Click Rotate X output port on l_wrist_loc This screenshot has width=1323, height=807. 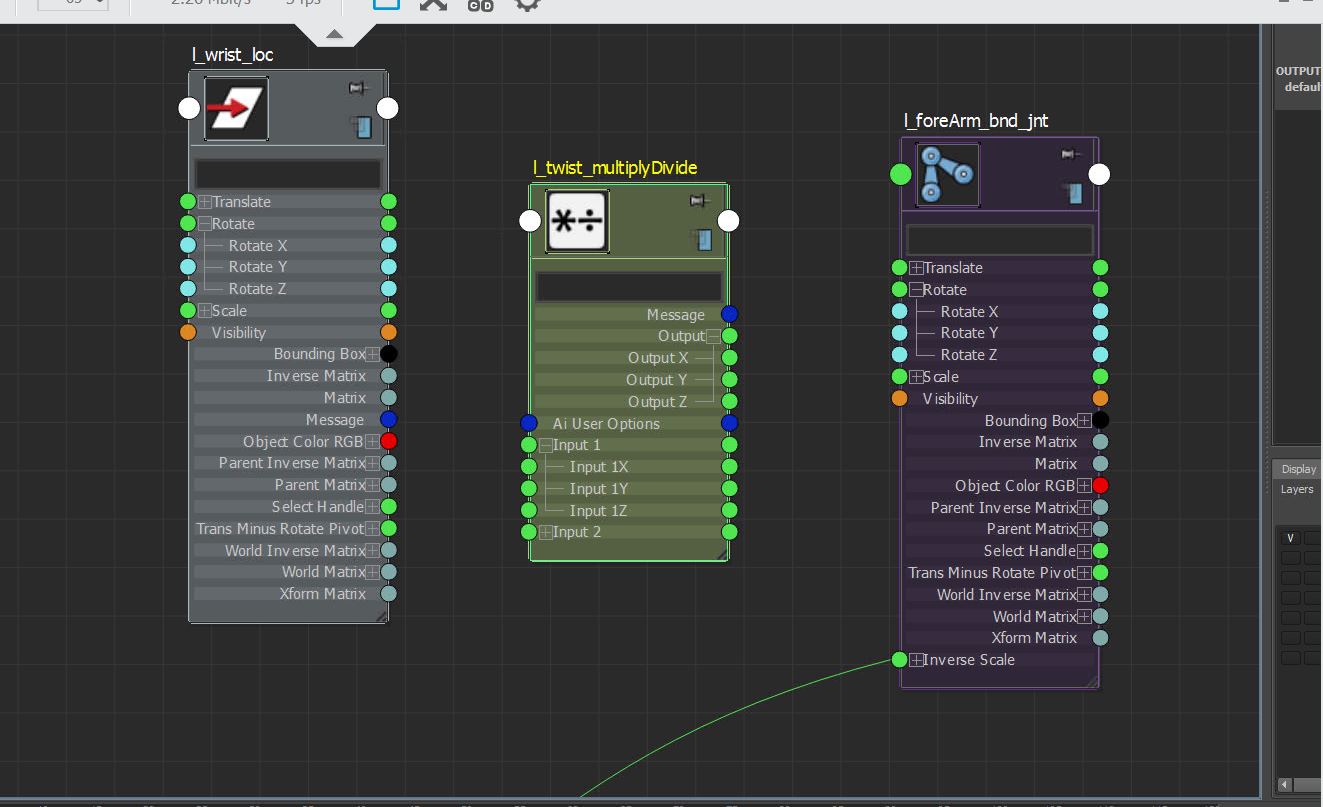click(389, 245)
